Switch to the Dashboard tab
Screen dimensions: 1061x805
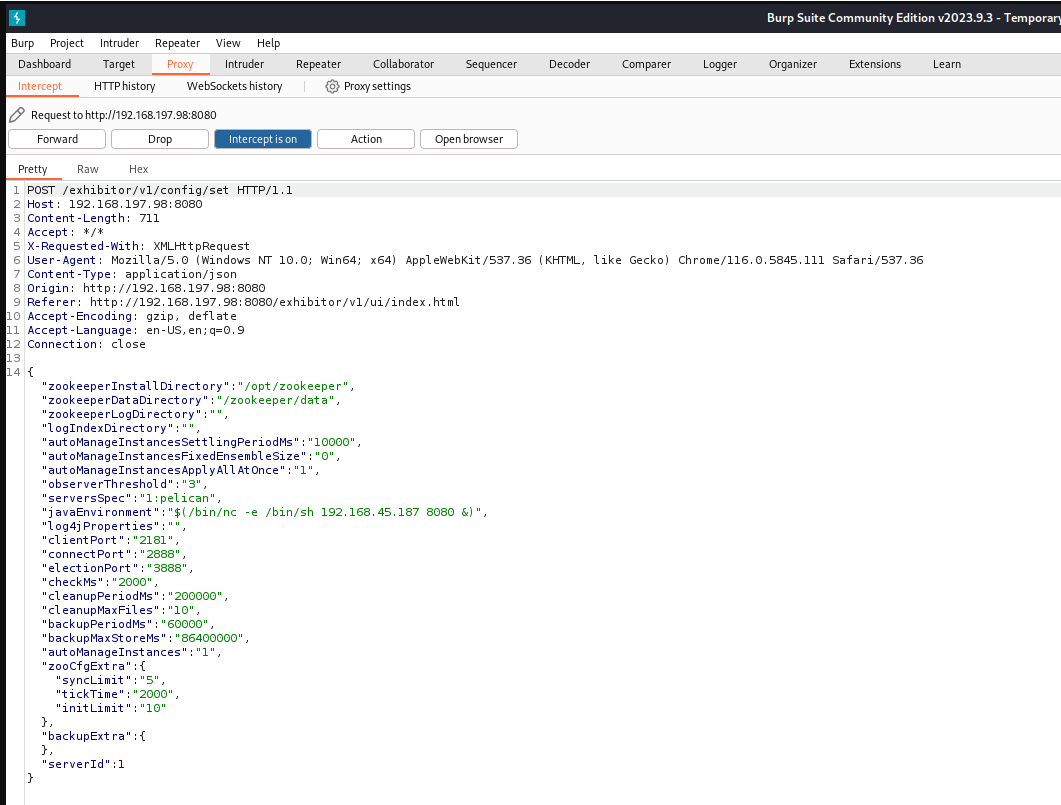click(x=45, y=64)
